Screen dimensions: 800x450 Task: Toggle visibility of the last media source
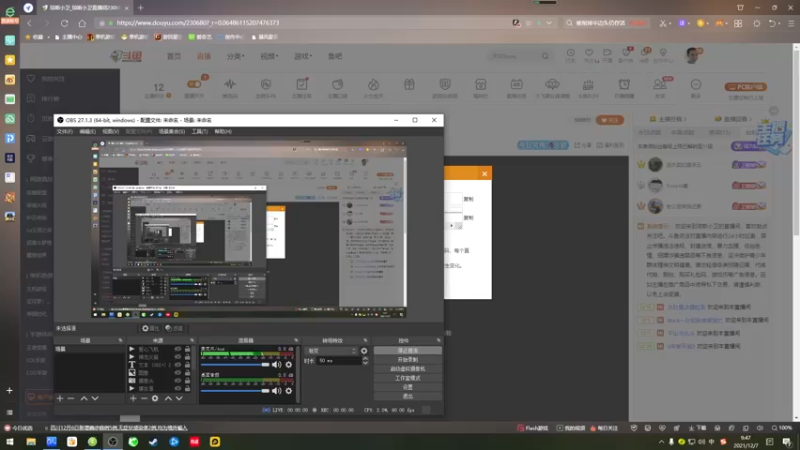178,388
